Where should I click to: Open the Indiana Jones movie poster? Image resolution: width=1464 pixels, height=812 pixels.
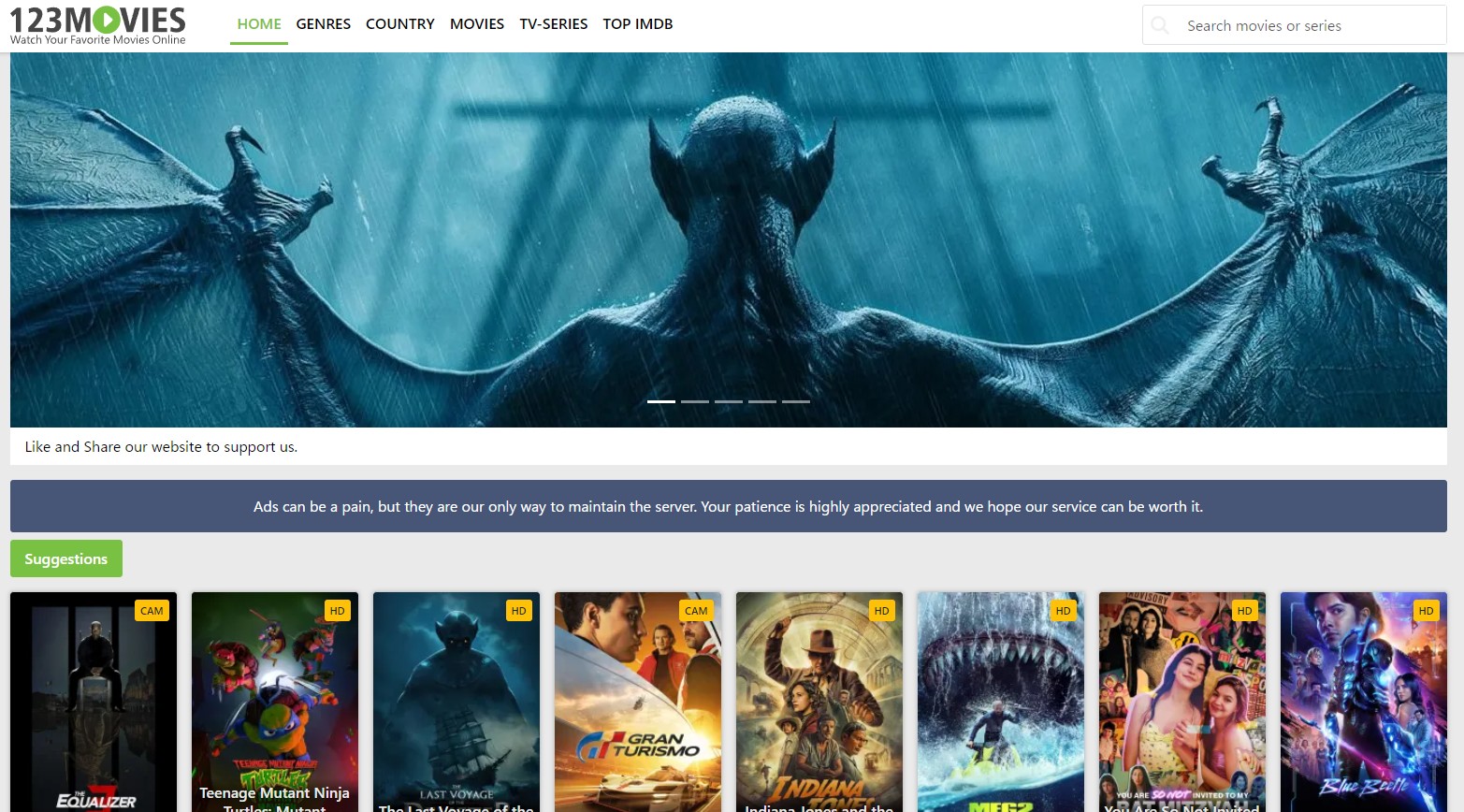tap(819, 702)
